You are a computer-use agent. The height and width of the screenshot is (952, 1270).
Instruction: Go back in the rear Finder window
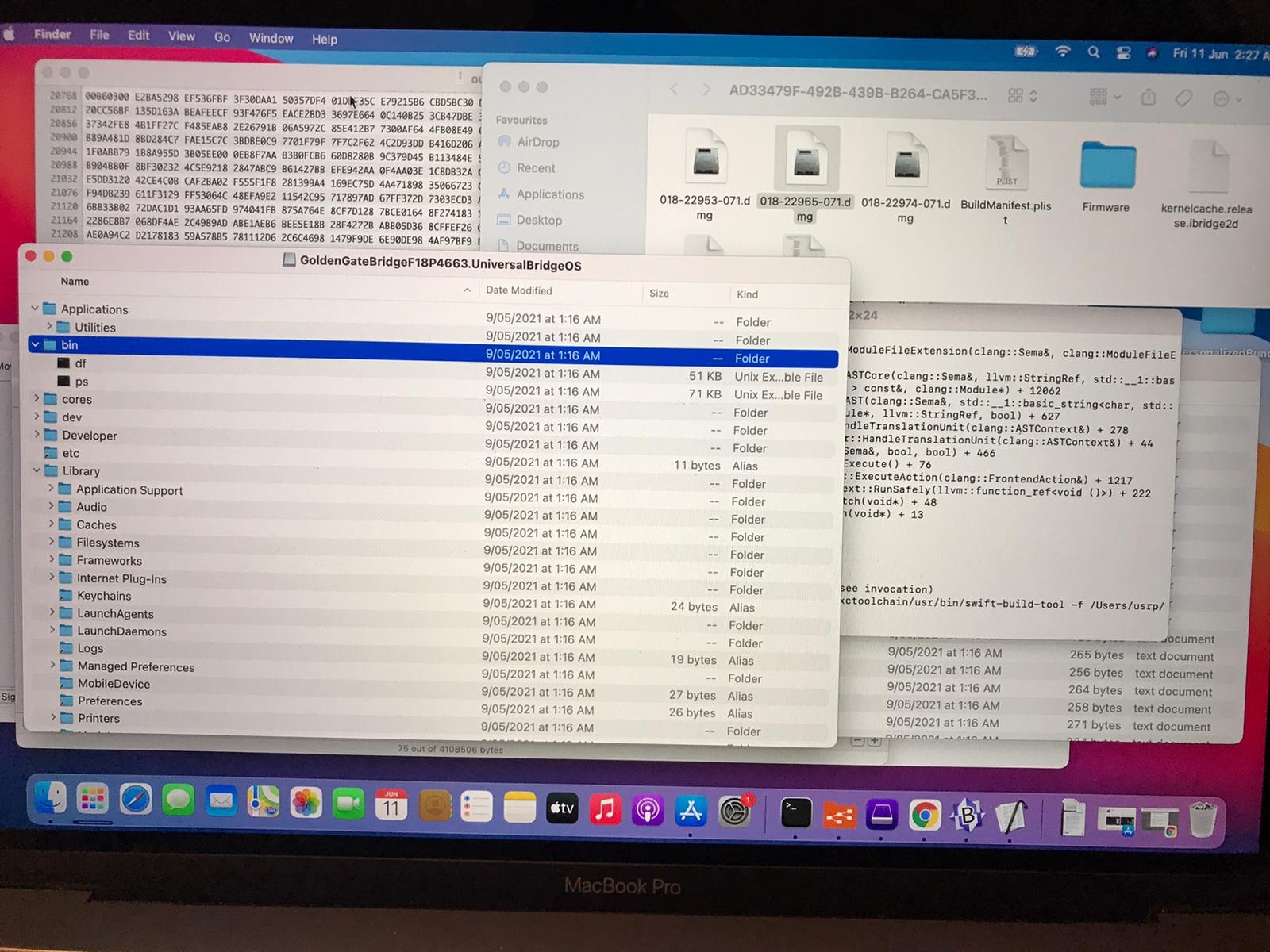click(674, 89)
